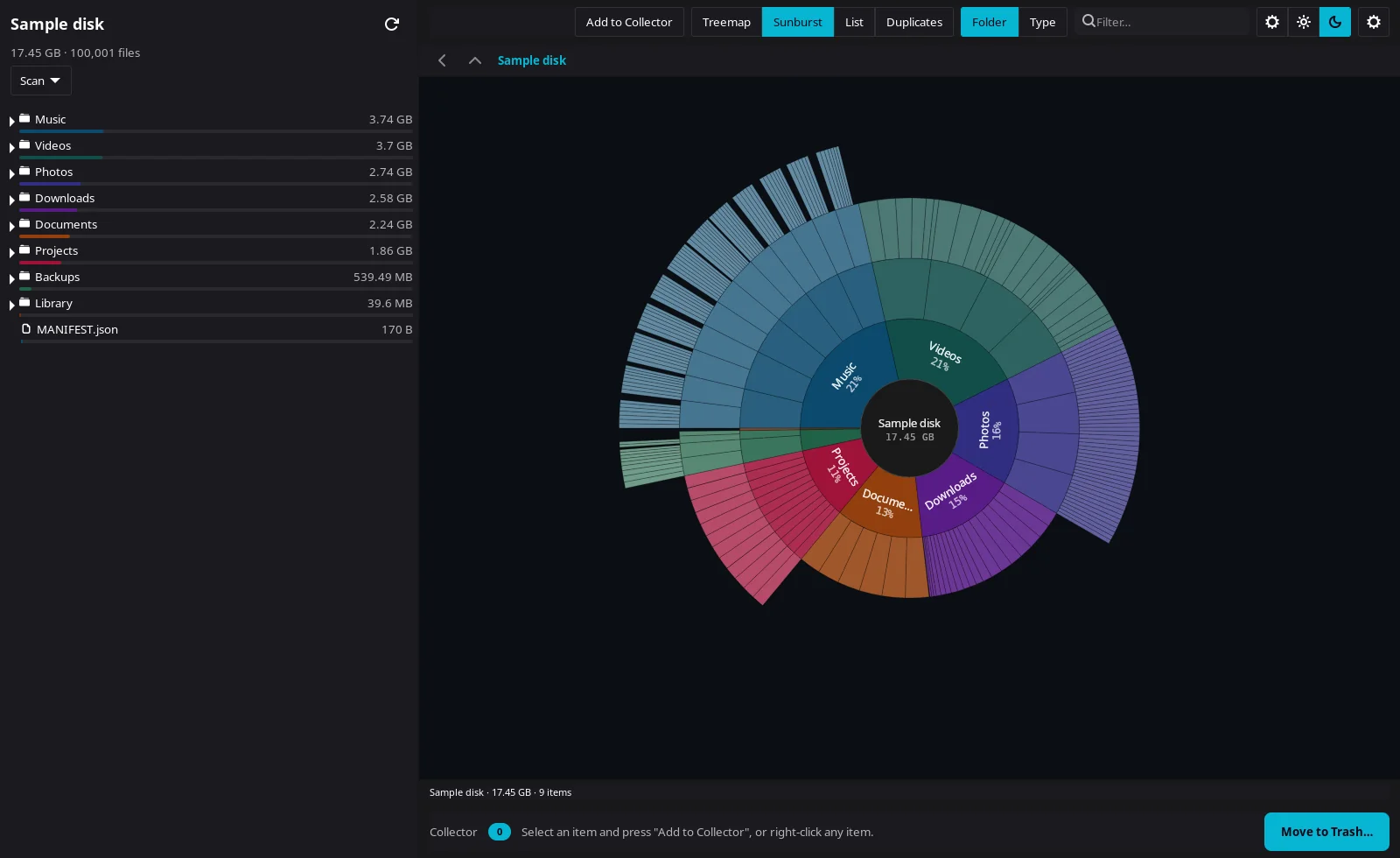Screen dimensions: 1400x858
Task: Click the Backups folder icon
Action: tap(24, 276)
